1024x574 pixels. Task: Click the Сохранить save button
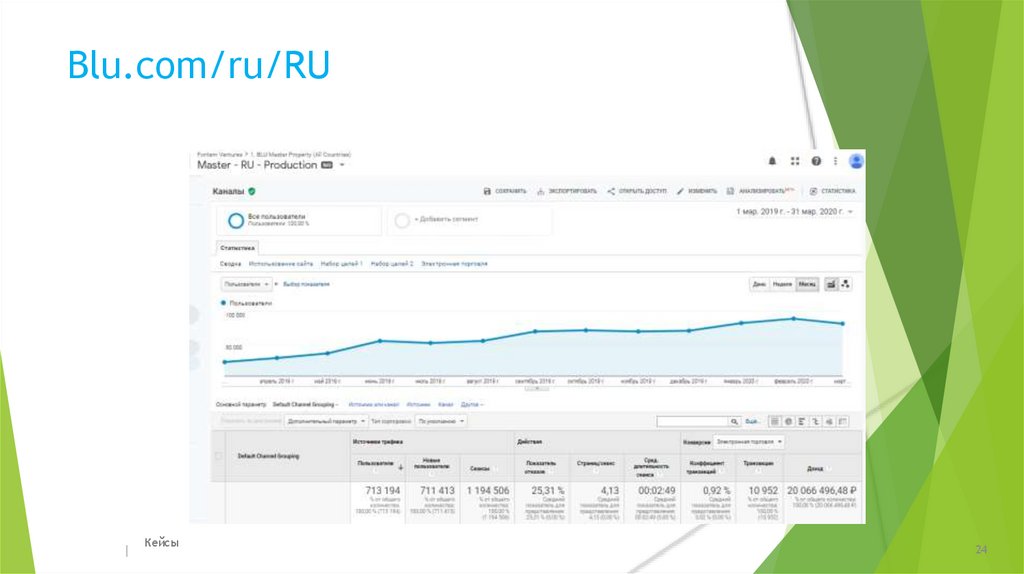point(505,191)
